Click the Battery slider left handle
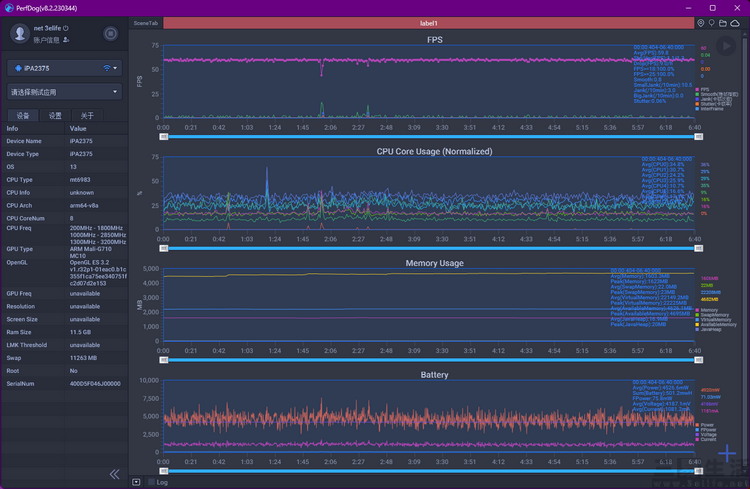The height and width of the screenshot is (489, 750). point(164,471)
